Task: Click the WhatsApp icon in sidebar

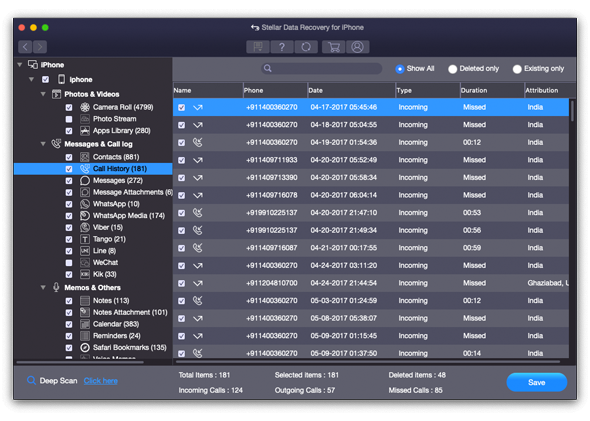Action: click(x=85, y=204)
